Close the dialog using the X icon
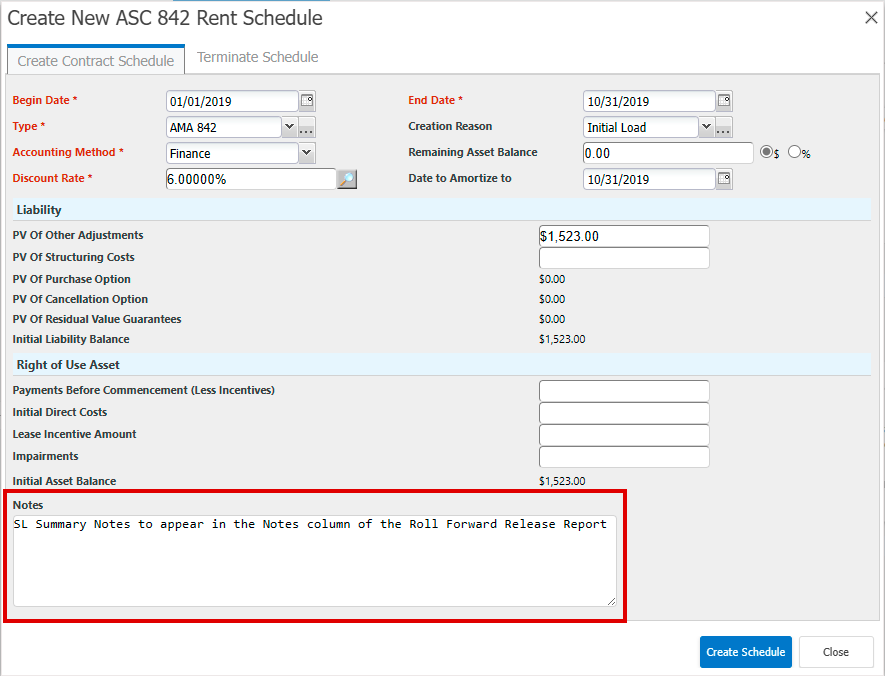The width and height of the screenshot is (885, 676). click(871, 18)
